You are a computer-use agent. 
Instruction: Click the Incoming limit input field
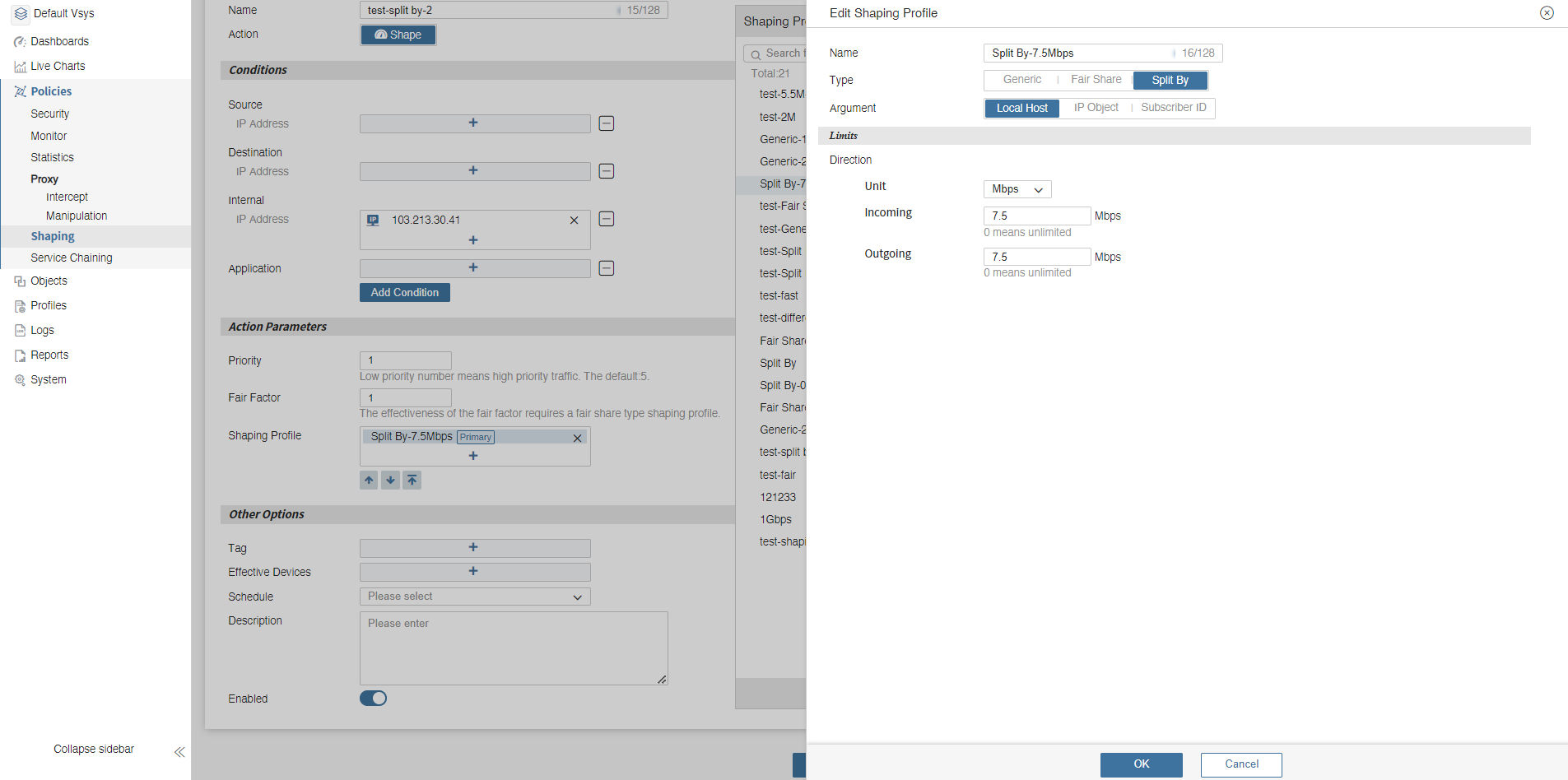[x=1036, y=216]
